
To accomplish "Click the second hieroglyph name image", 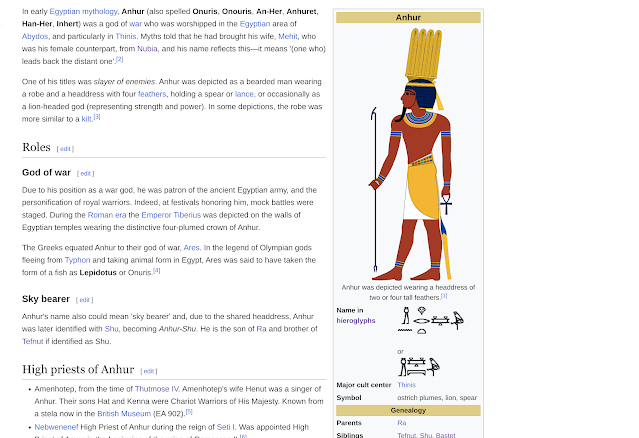I will click(x=419, y=367).
